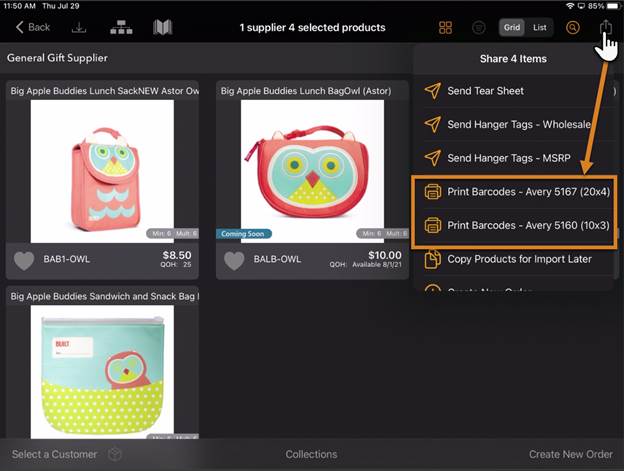Tap the download icon in toolbar

coord(79,27)
